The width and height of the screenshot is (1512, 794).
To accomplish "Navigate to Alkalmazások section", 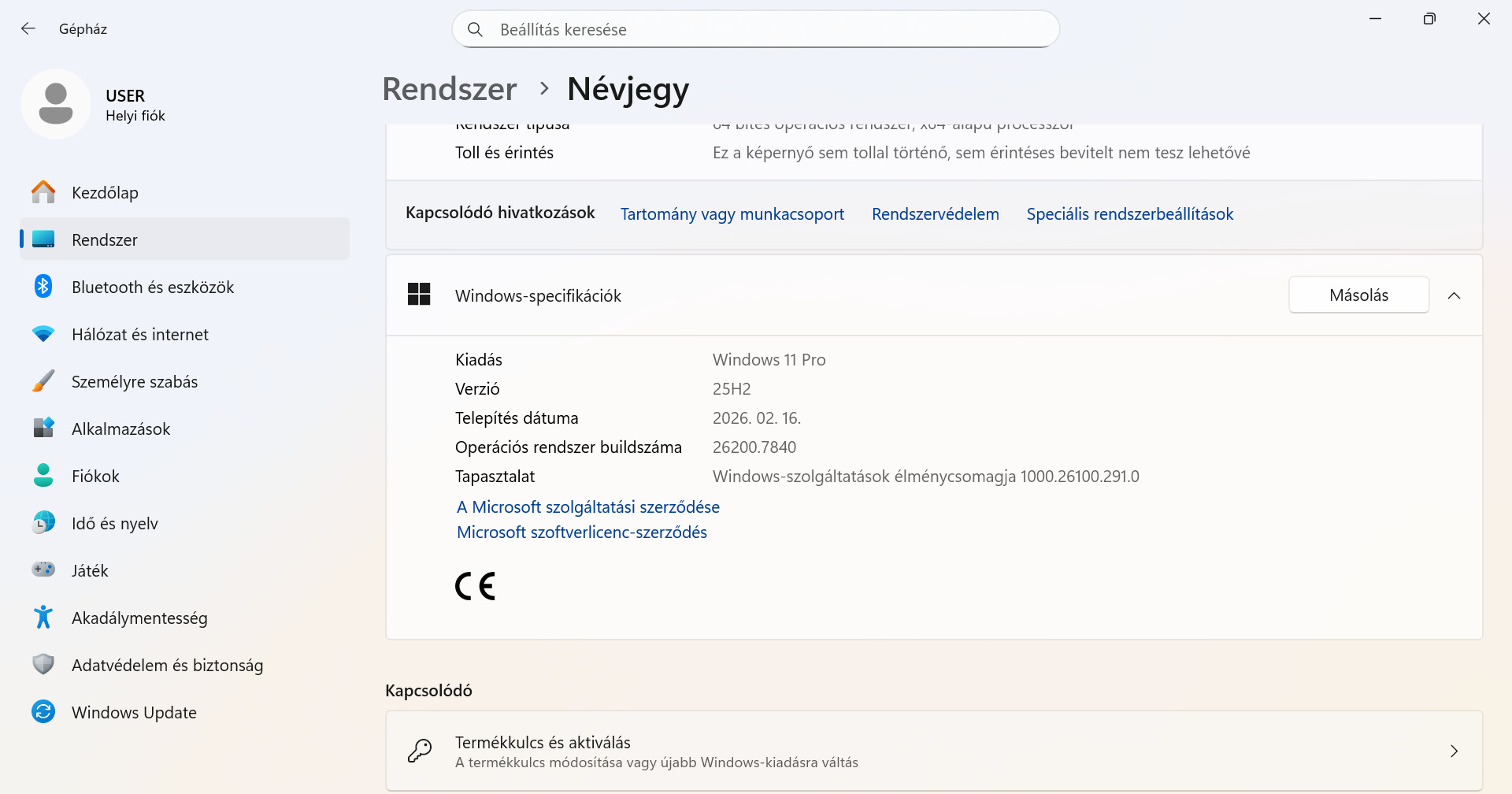I will (184, 429).
